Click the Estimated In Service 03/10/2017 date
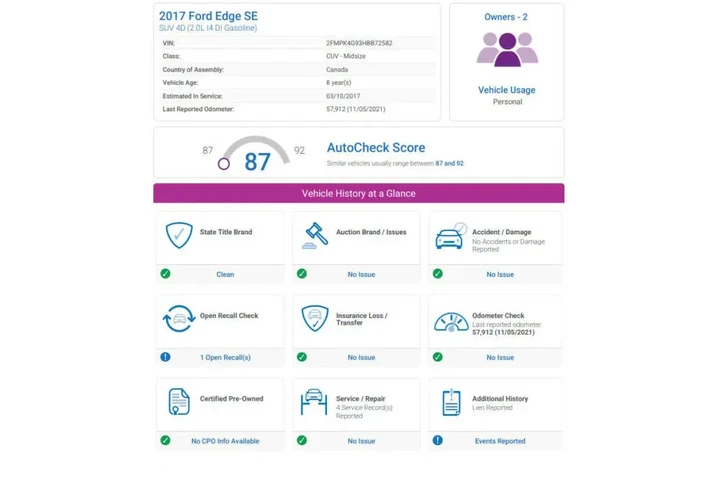The image size is (720, 480). (x=343, y=96)
